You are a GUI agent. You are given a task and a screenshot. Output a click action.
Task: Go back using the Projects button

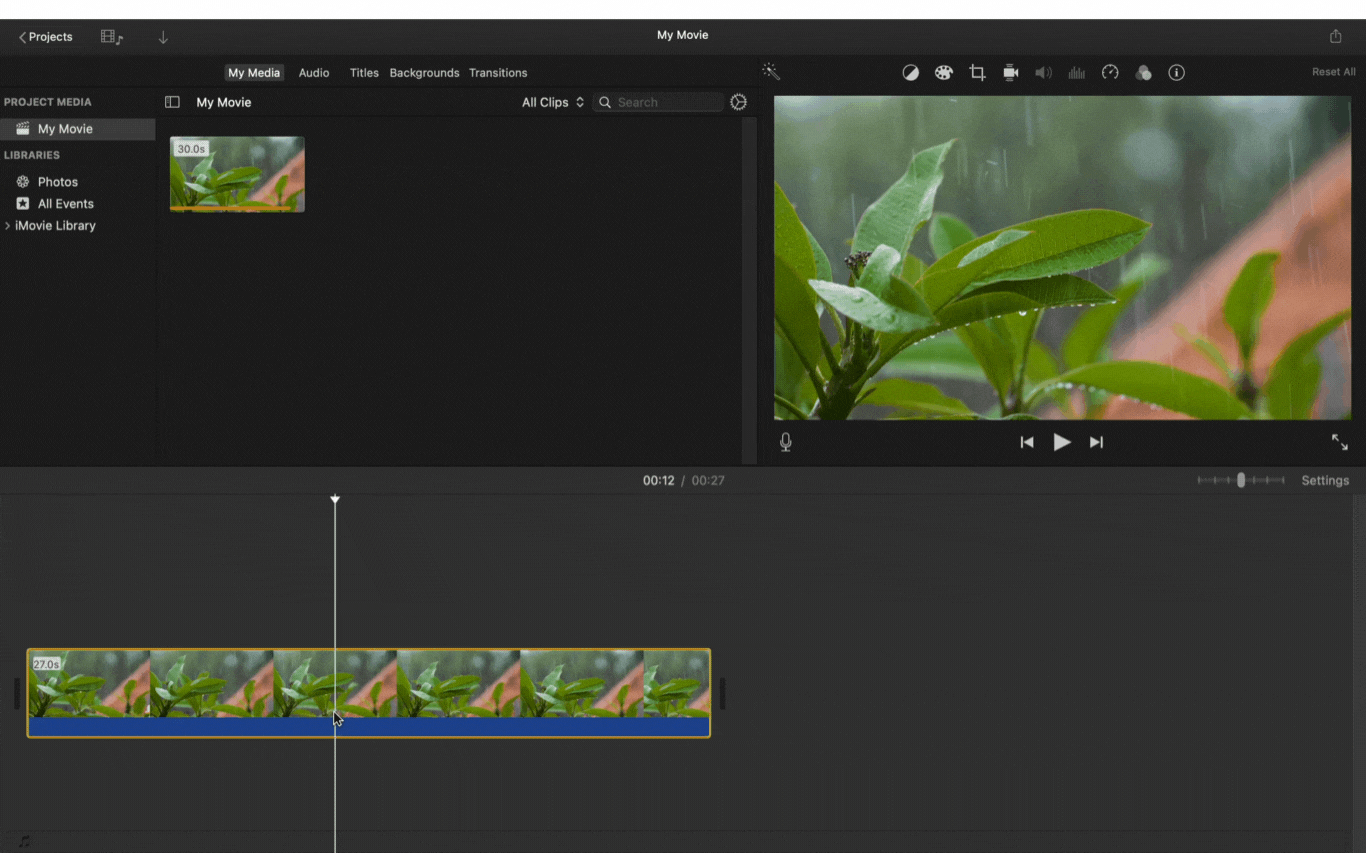[44, 36]
